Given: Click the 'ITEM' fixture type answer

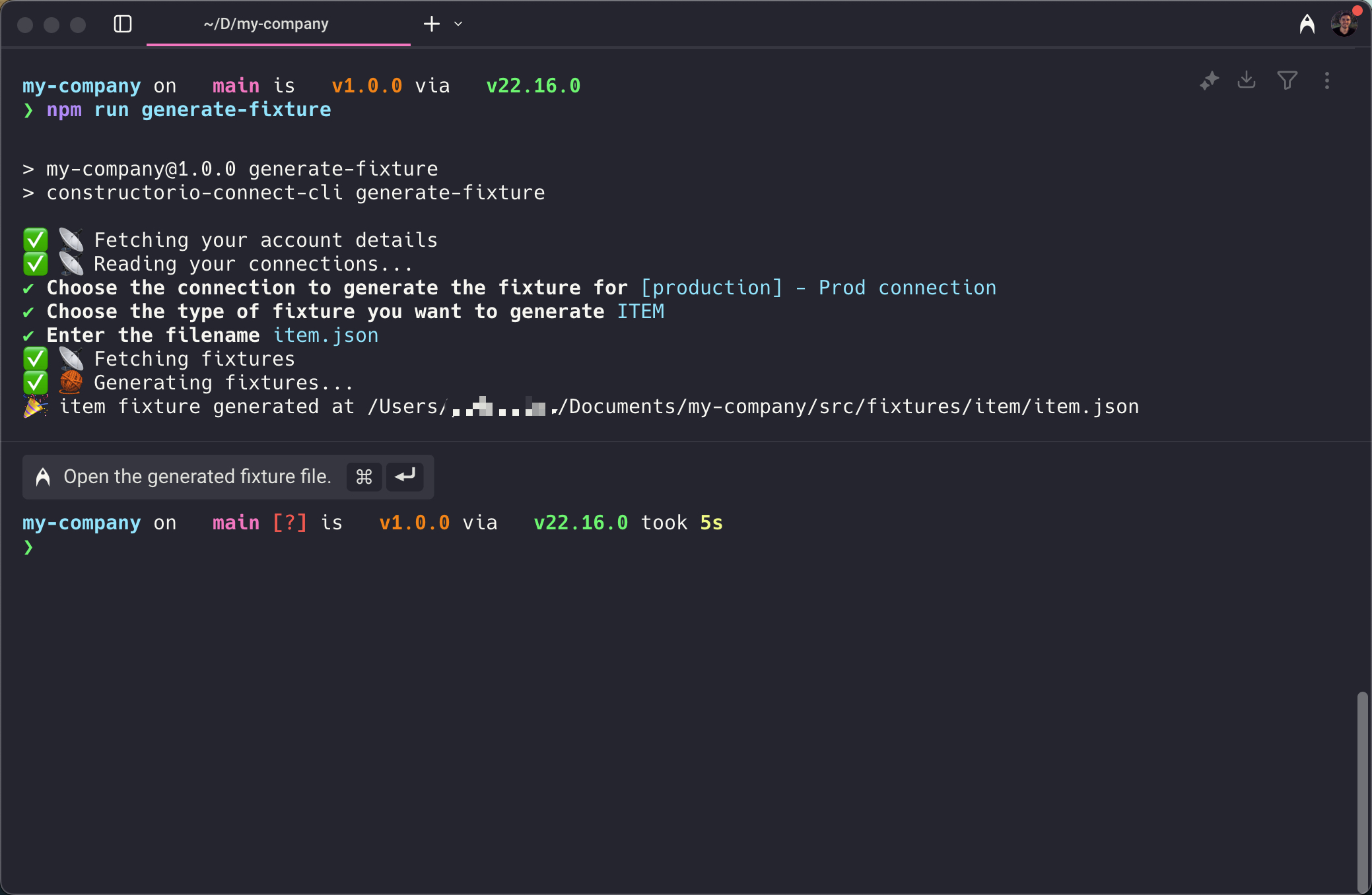Looking at the screenshot, I should click(x=640, y=312).
